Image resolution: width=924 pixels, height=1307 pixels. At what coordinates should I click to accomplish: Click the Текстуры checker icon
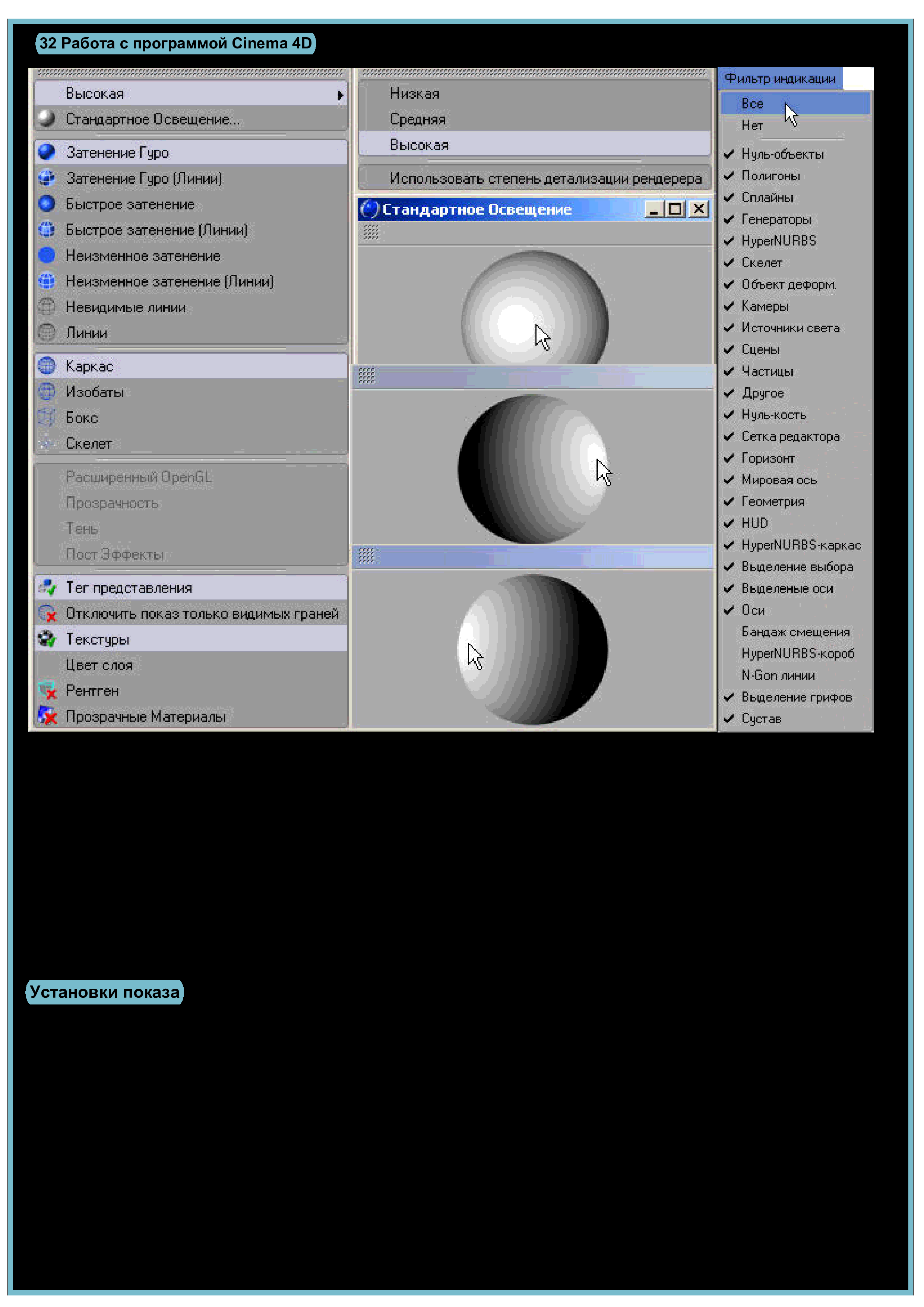tap(47, 639)
